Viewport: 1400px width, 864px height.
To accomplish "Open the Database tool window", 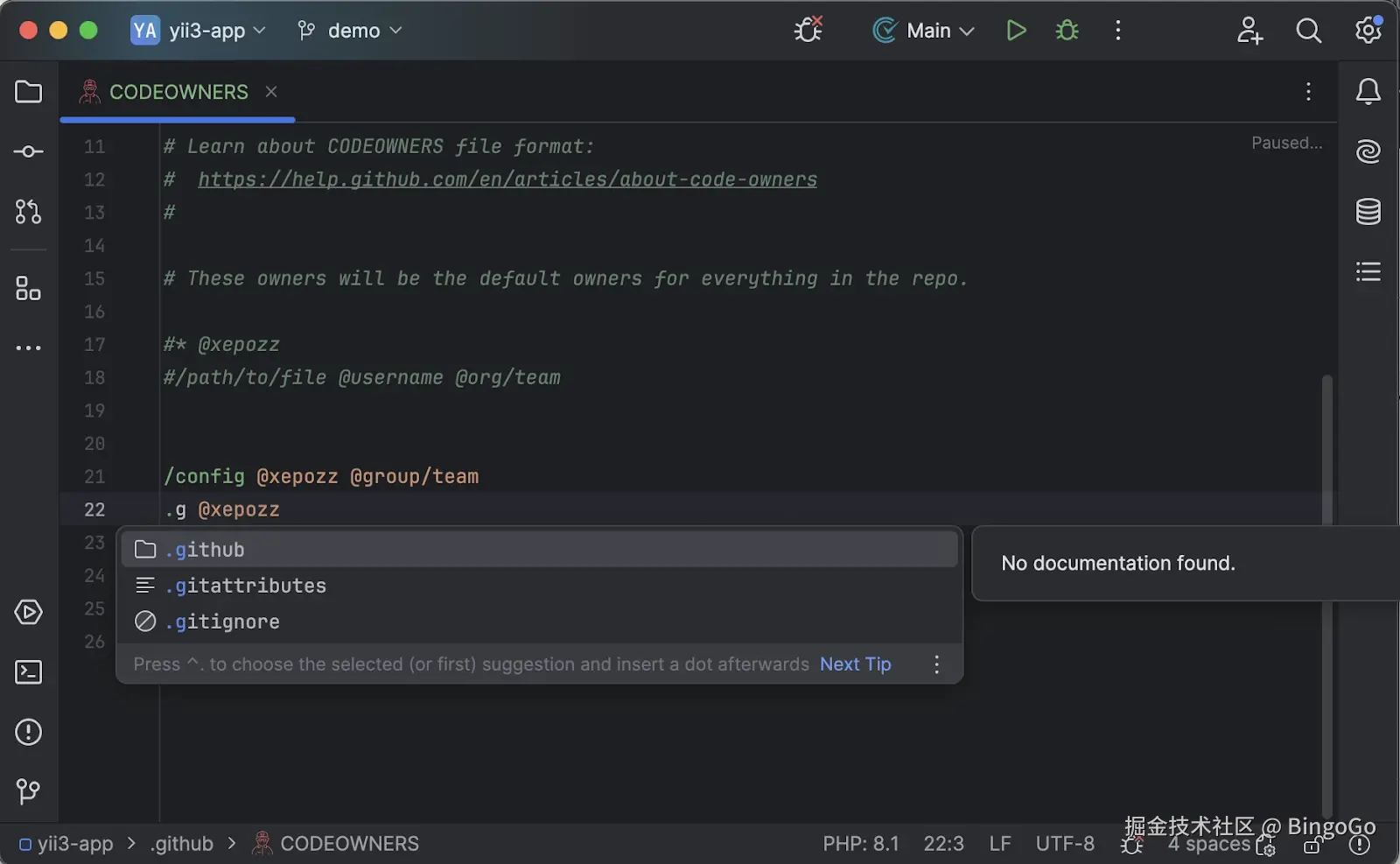I will coord(1368,211).
